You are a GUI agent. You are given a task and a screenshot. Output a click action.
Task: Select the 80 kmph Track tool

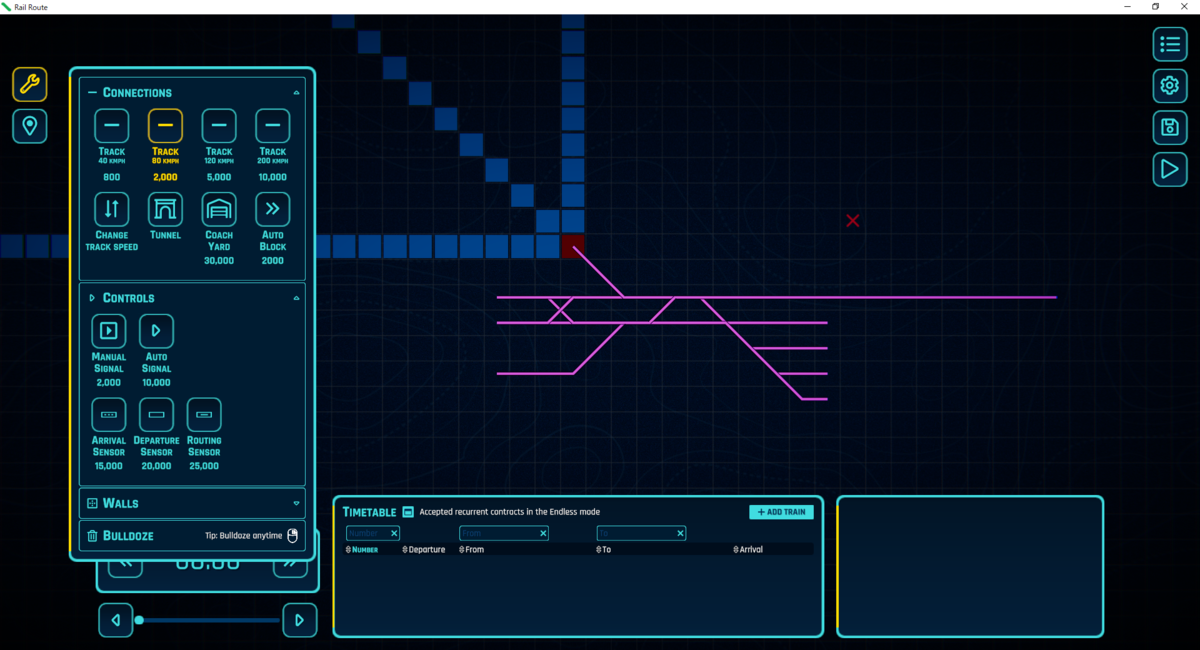[x=166, y=126]
